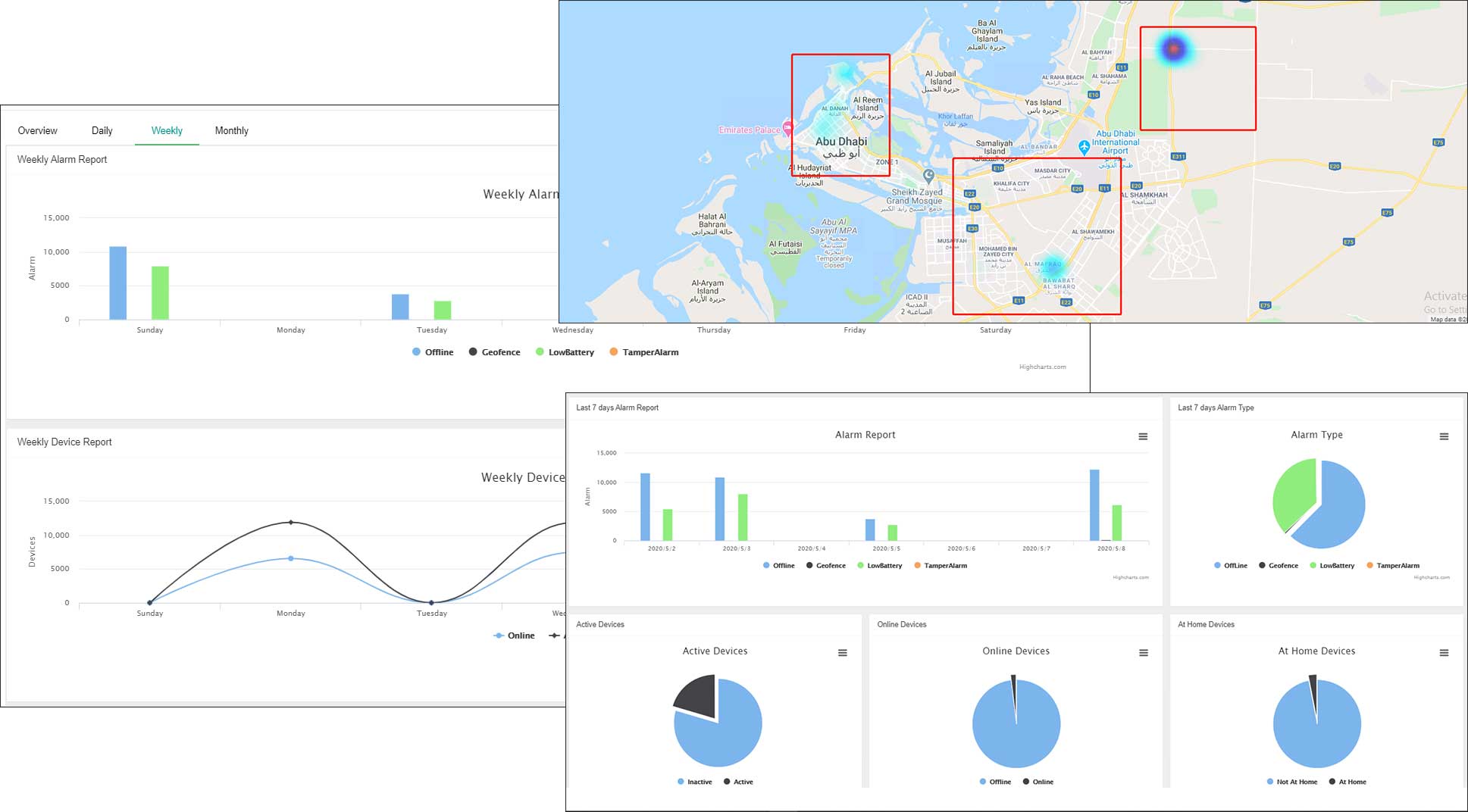The height and width of the screenshot is (812, 1468).
Task: Toggle Geofence series in Weekly Alarm legend
Action: point(494,352)
